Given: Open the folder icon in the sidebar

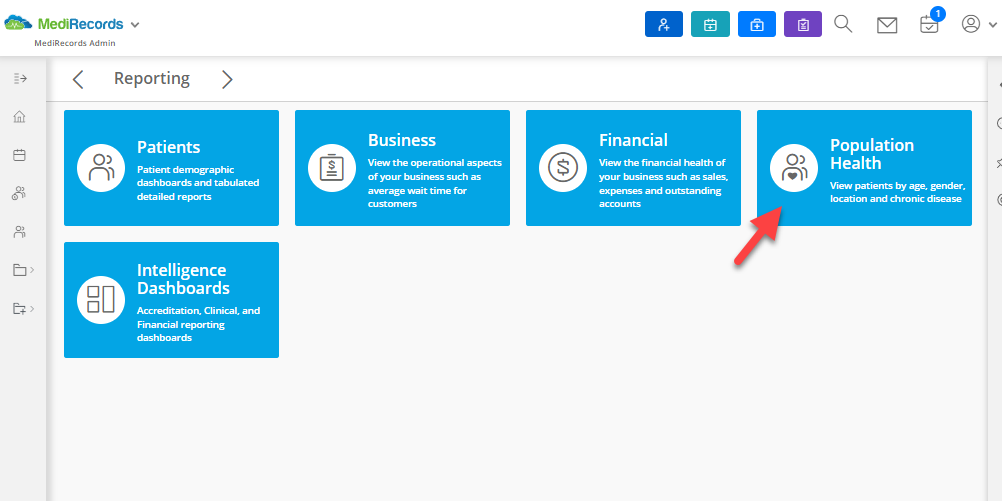Looking at the screenshot, I should (x=20, y=270).
